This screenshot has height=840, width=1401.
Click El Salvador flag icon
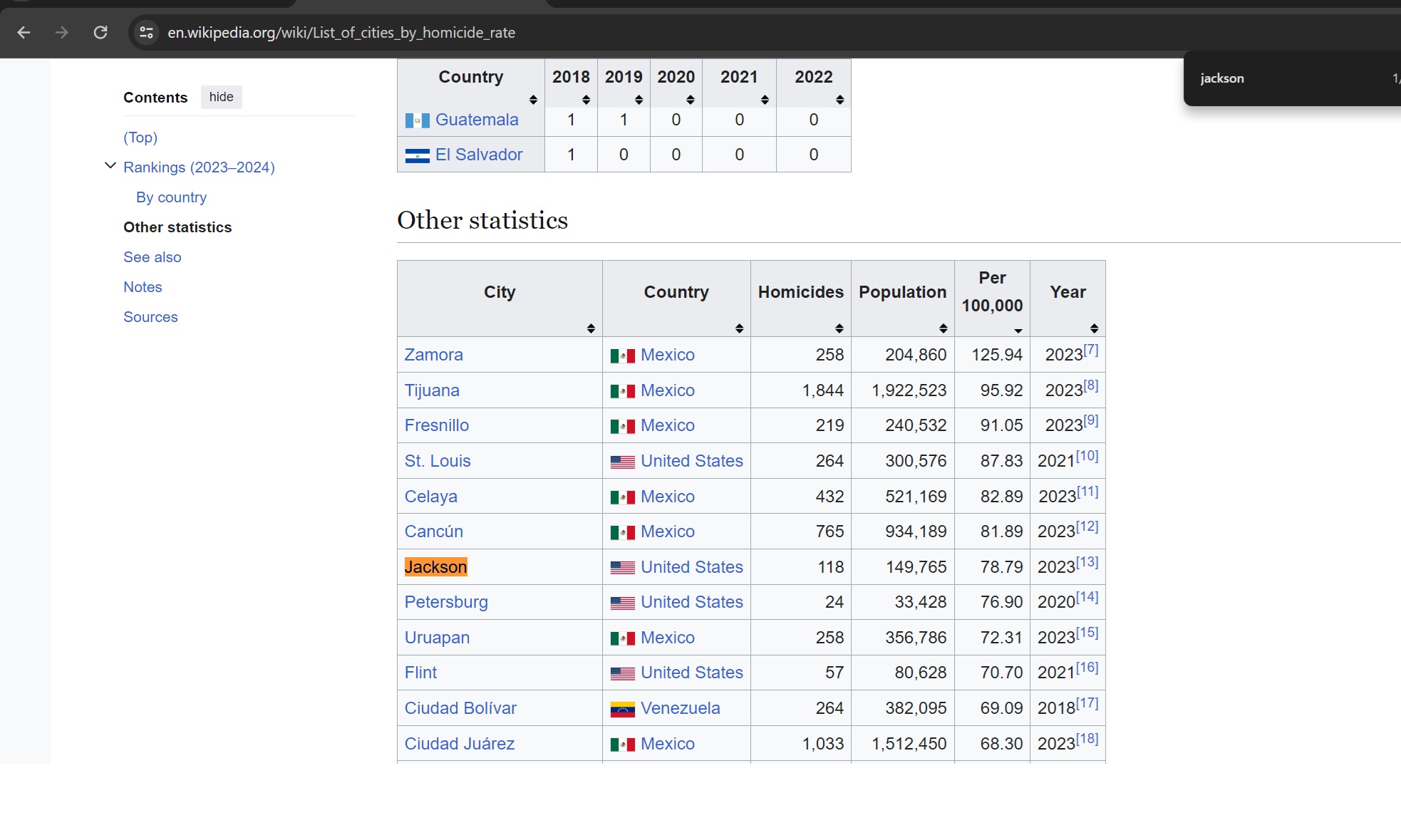[x=417, y=155]
